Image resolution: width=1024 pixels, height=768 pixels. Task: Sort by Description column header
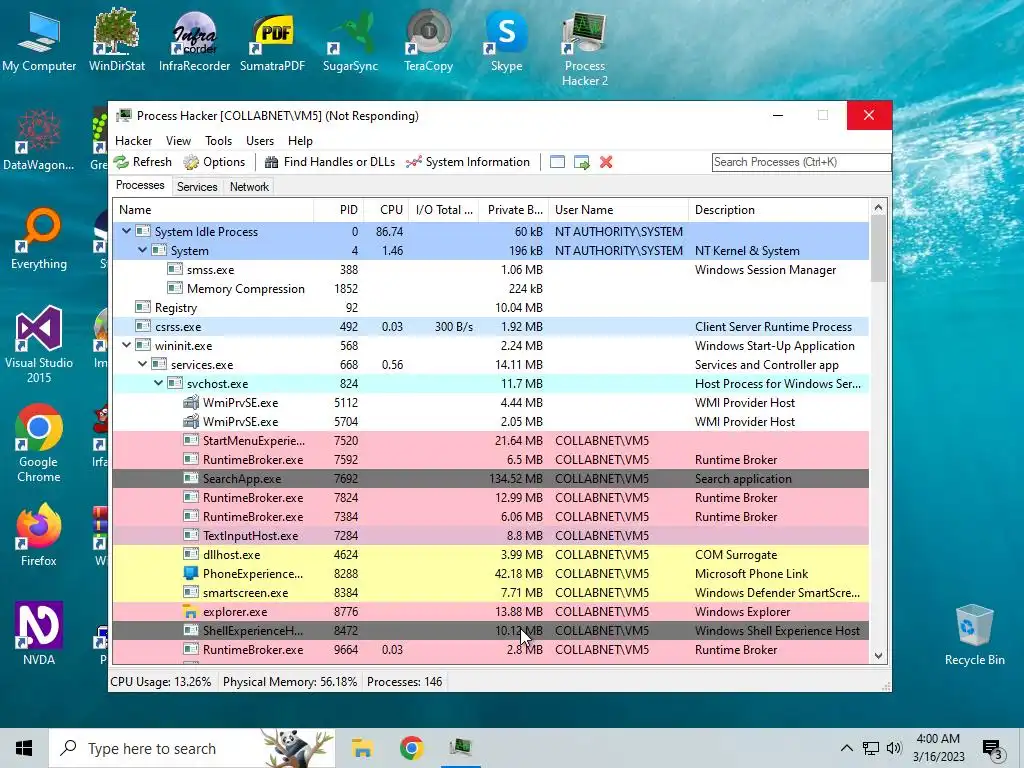click(x=778, y=210)
